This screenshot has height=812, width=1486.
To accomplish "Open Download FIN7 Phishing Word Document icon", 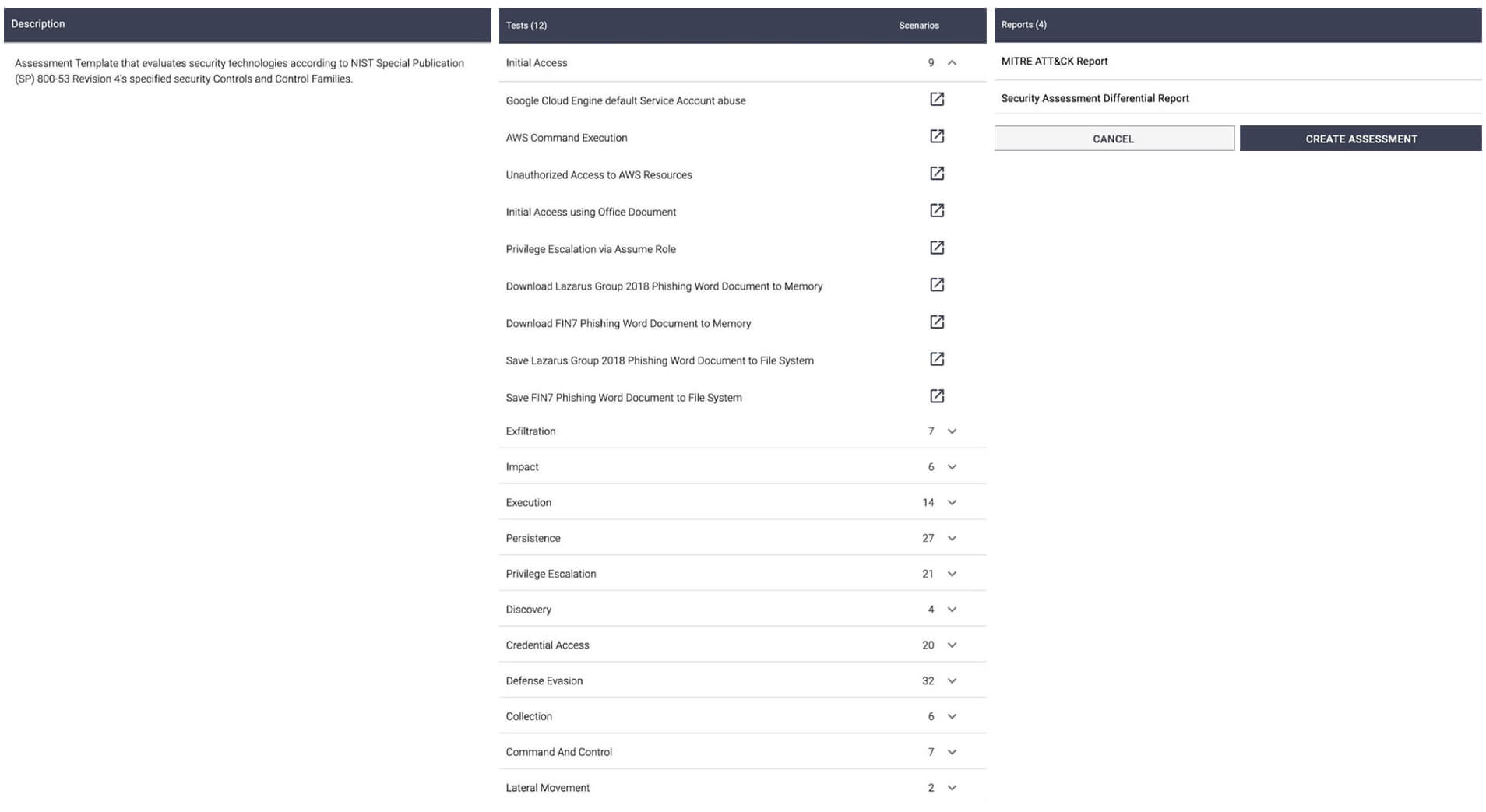I will click(x=937, y=322).
